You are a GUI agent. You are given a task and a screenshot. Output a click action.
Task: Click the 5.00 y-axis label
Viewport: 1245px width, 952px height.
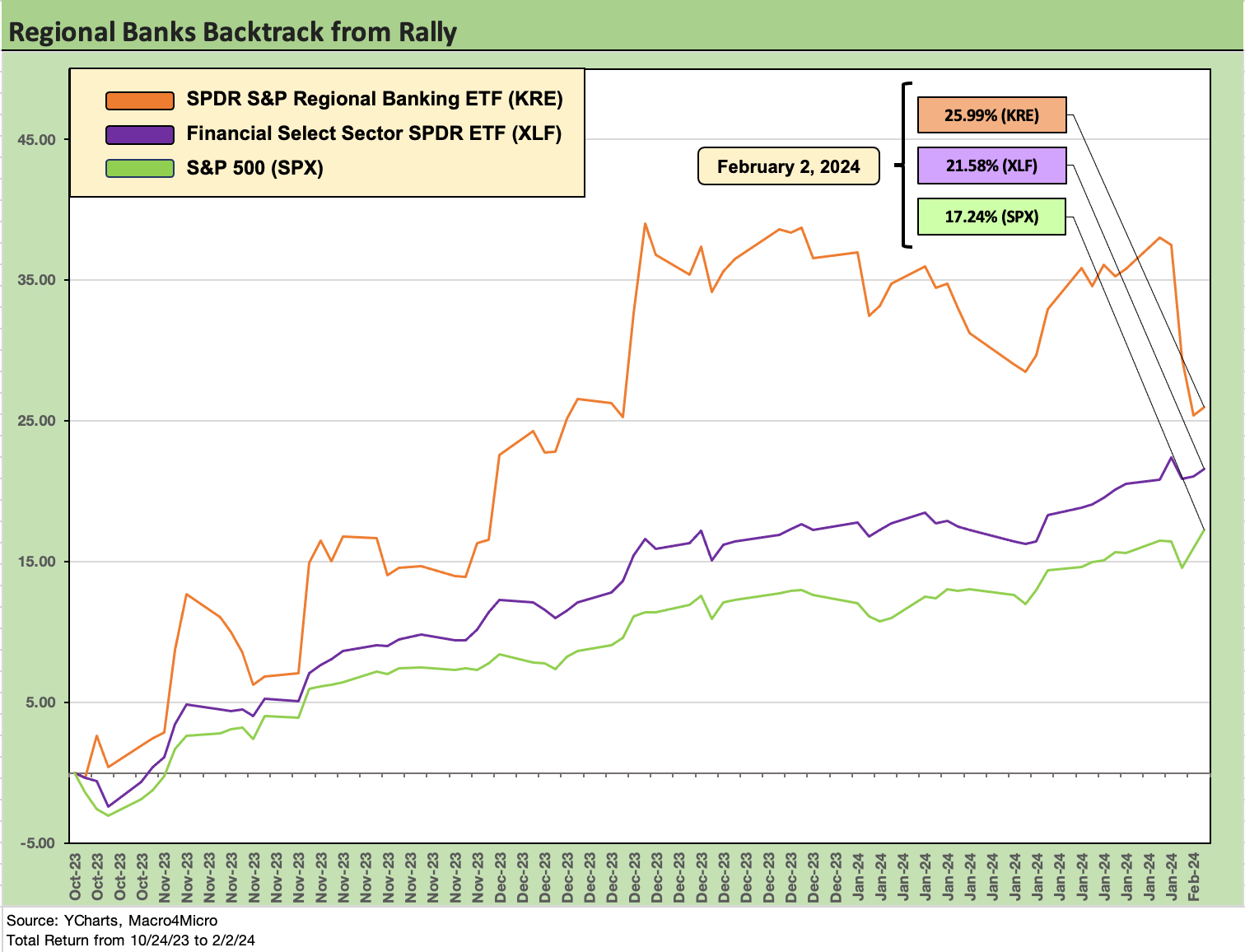pos(40,702)
